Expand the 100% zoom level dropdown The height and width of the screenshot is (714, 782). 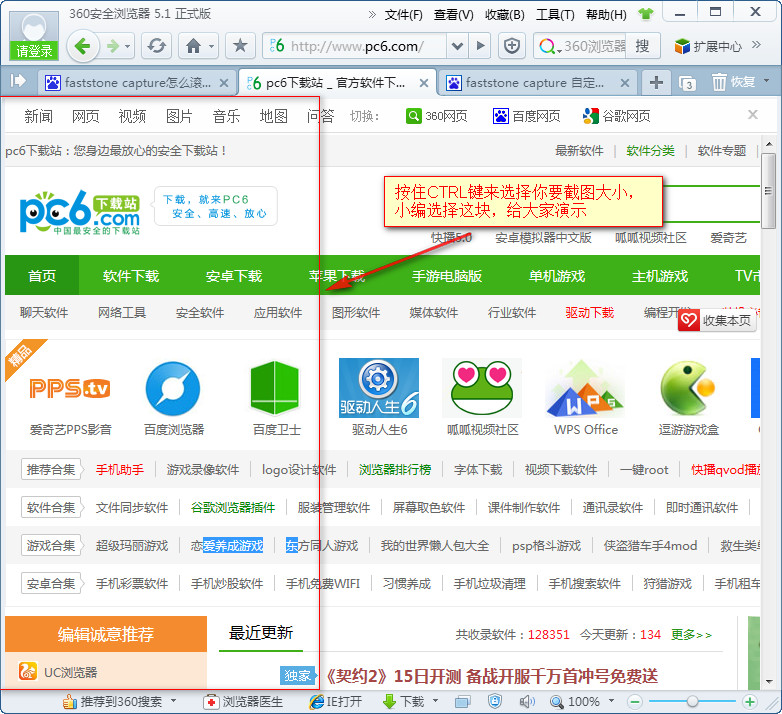(610, 702)
